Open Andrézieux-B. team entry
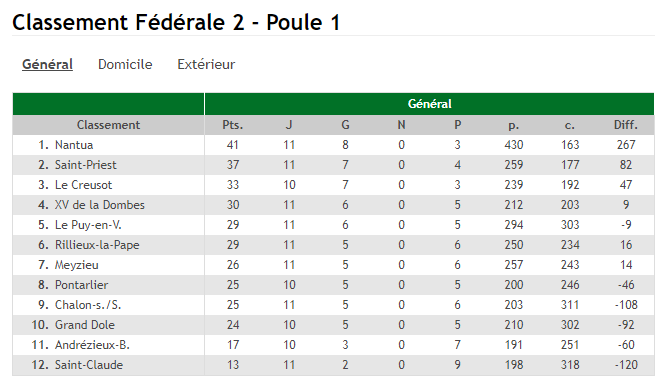 (x=92, y=345)
